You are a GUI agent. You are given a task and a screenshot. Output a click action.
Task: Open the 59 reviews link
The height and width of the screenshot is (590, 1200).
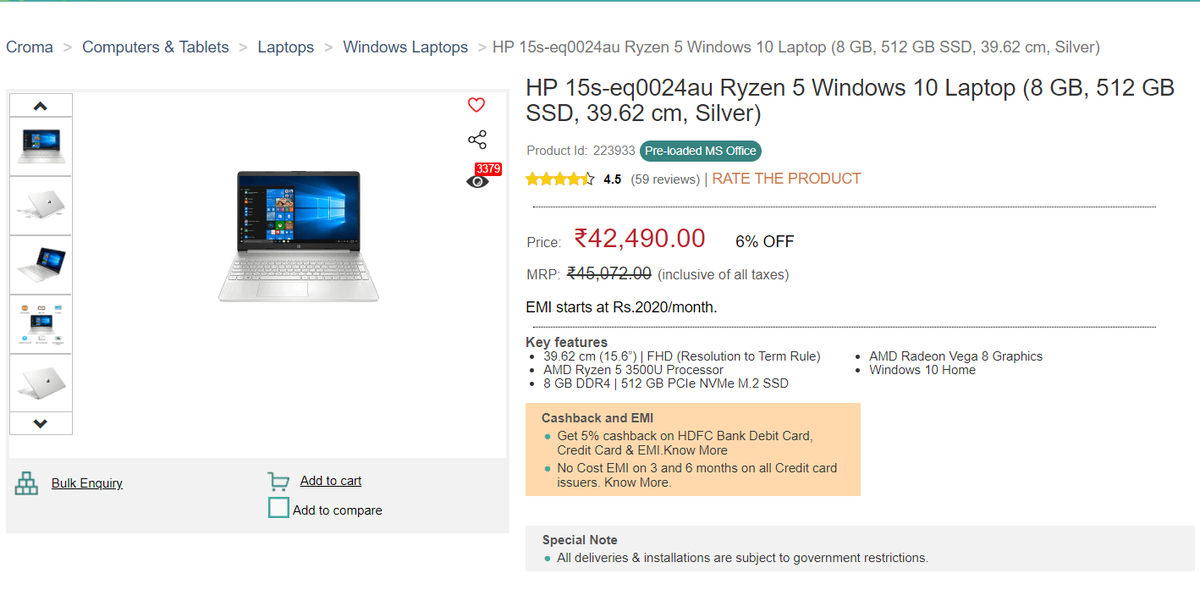coord(665,179)
